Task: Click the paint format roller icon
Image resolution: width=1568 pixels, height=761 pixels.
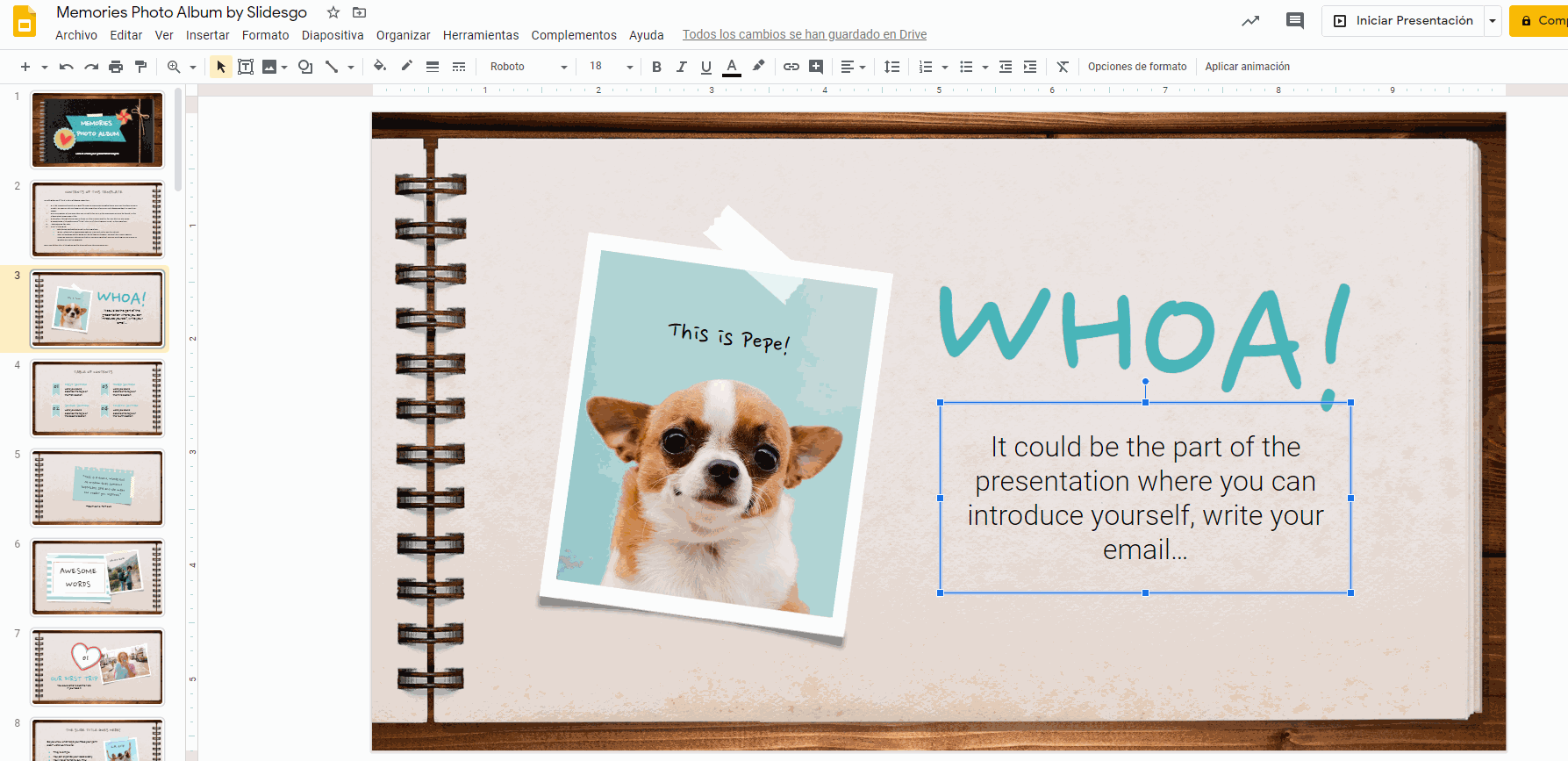Action: [x=140, y=67]
